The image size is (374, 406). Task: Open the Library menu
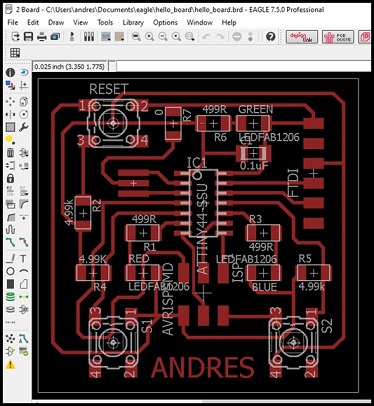pyautogui.click(x=133, y=23)
